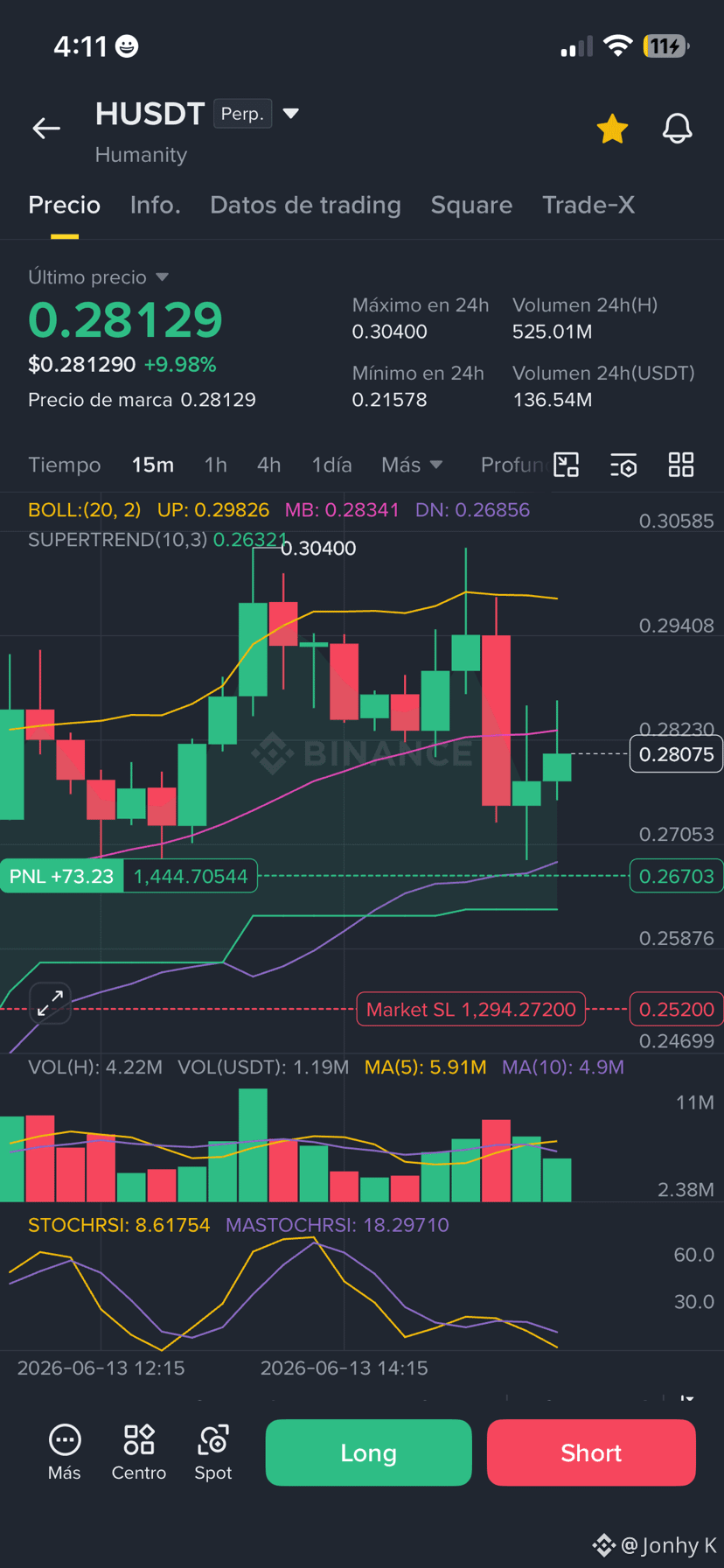The height and width of the screenshot is (1568, 724).
Task: Open the Datos de trading tab
Action: (305, 205)
